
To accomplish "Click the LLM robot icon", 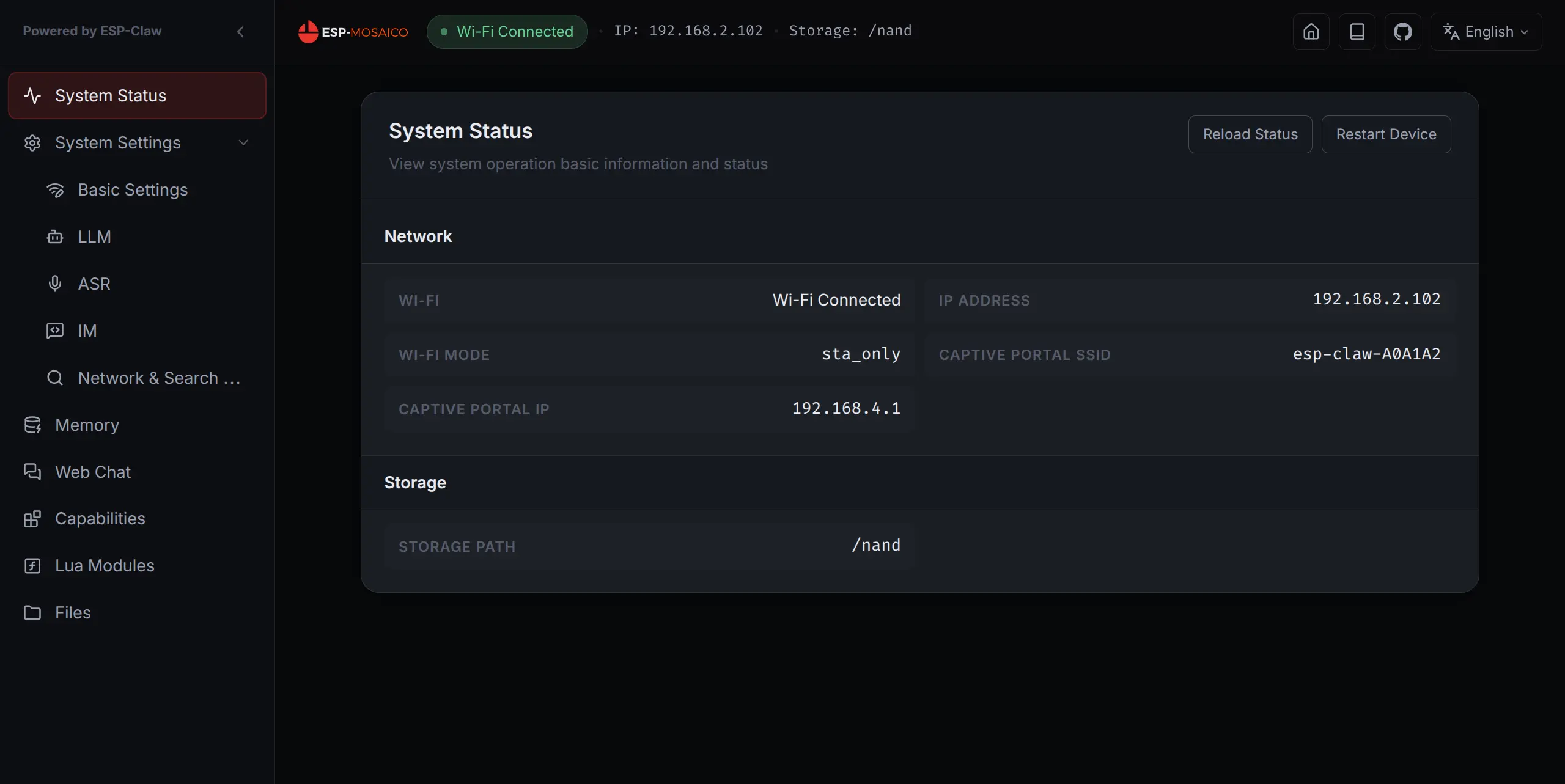I will [x=55, y=237].
